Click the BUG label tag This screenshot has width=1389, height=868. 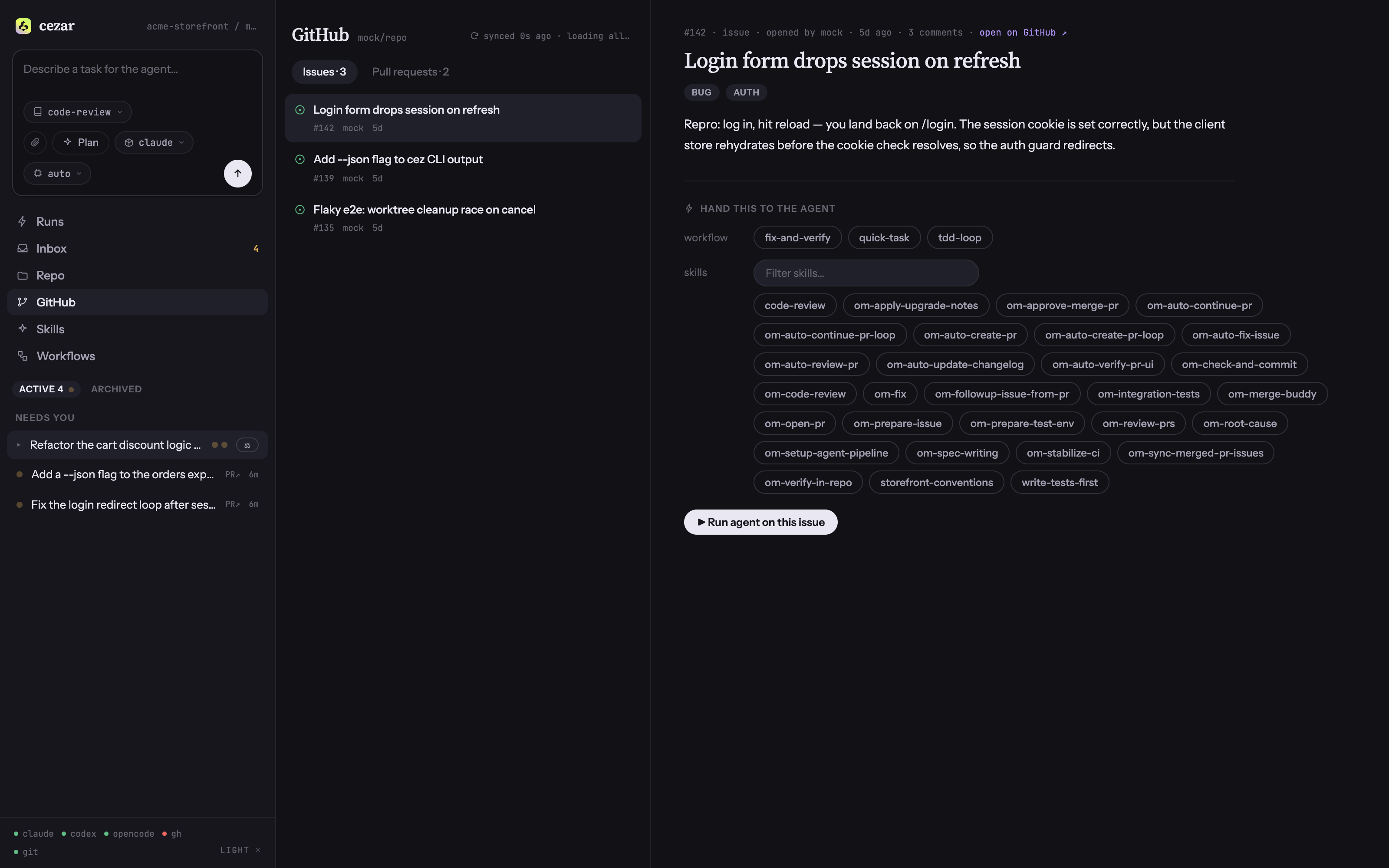click(701, 92)
